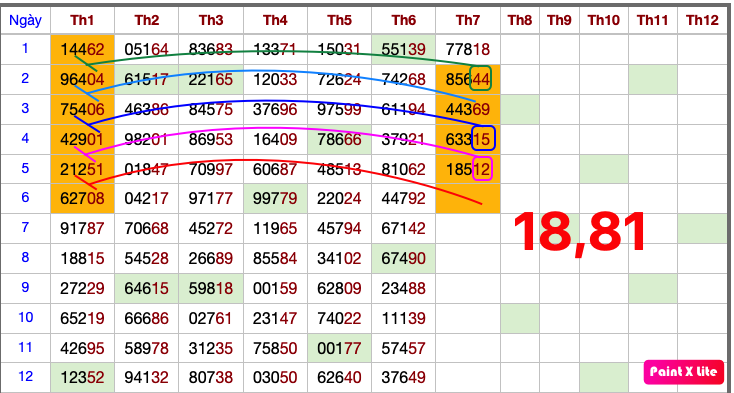
Task: Click the magenta-boxed 12 in cell 18512
Action: click(x=482, y=168)
